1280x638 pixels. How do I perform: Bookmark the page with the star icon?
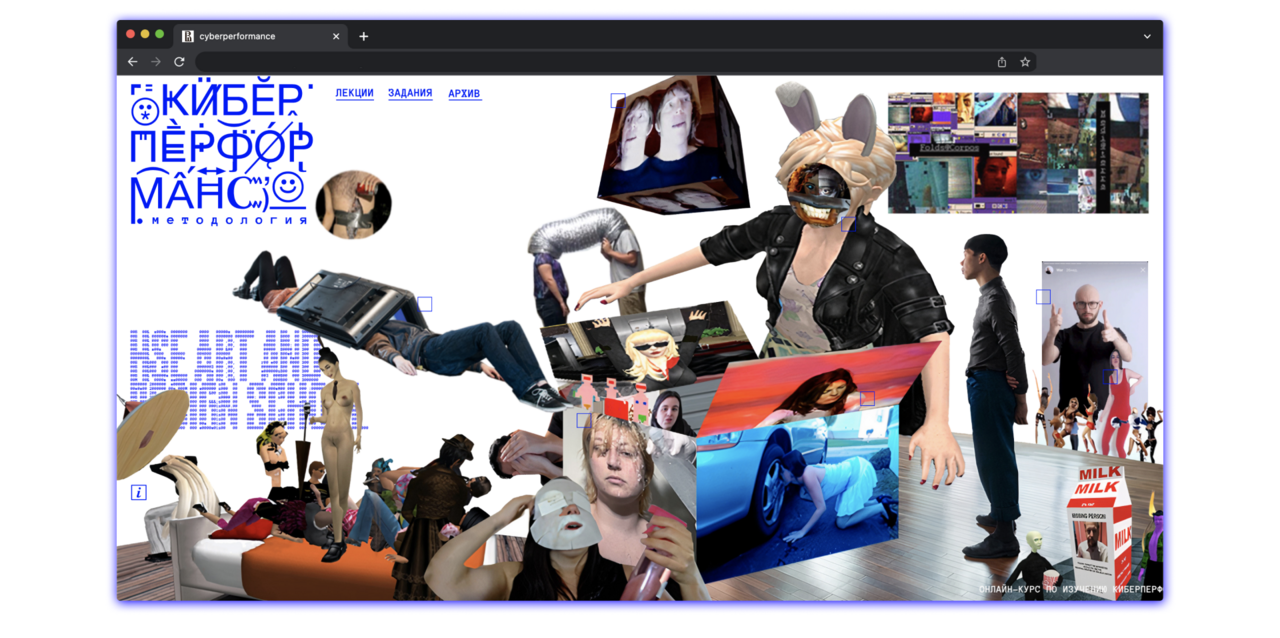(1025, 62)
